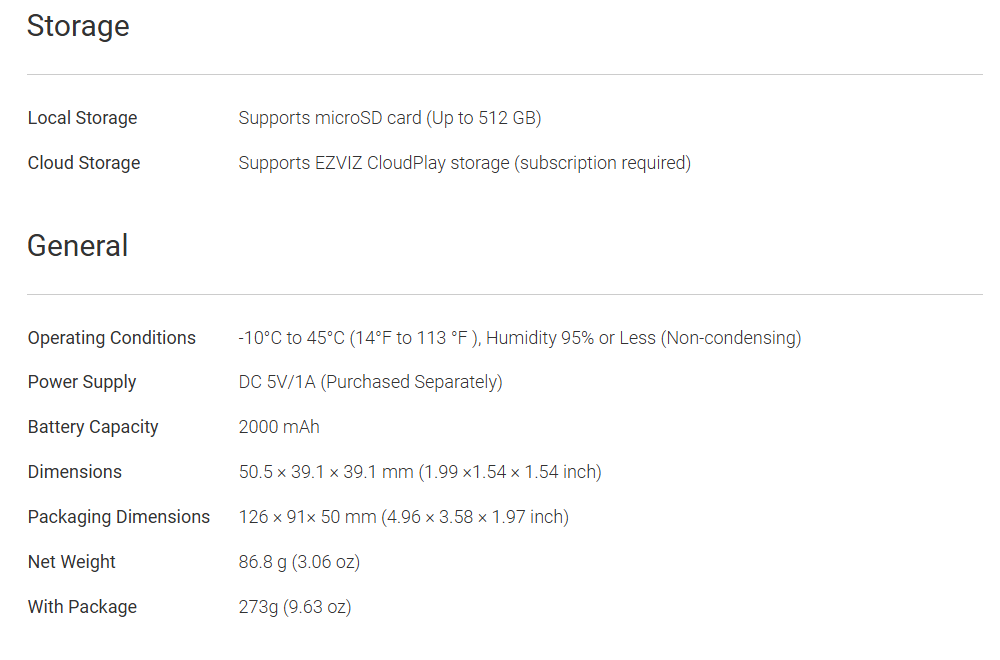
Task: Click the EZVIZ CloudPlay storage description
Action: pyautogui.click(x=464, y=163)
